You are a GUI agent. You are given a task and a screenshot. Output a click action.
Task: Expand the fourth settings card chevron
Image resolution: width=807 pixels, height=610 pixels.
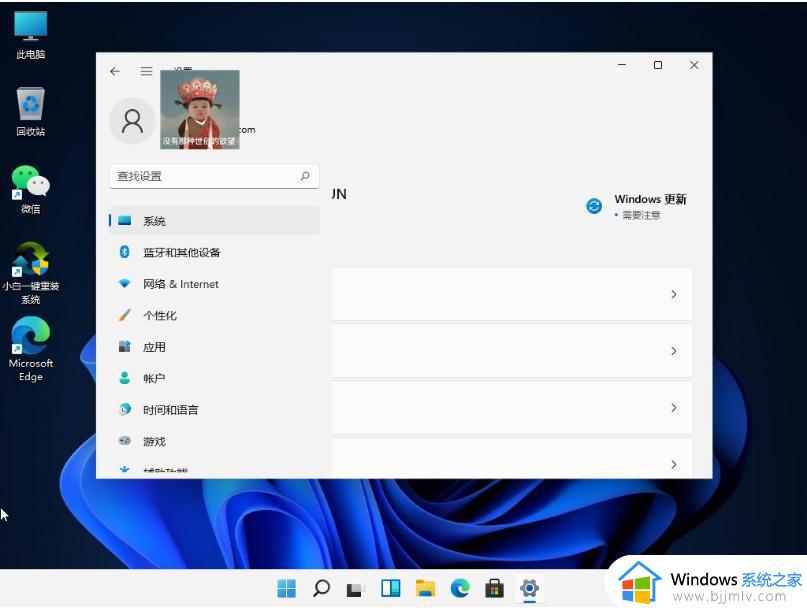[x=674, y=464]
